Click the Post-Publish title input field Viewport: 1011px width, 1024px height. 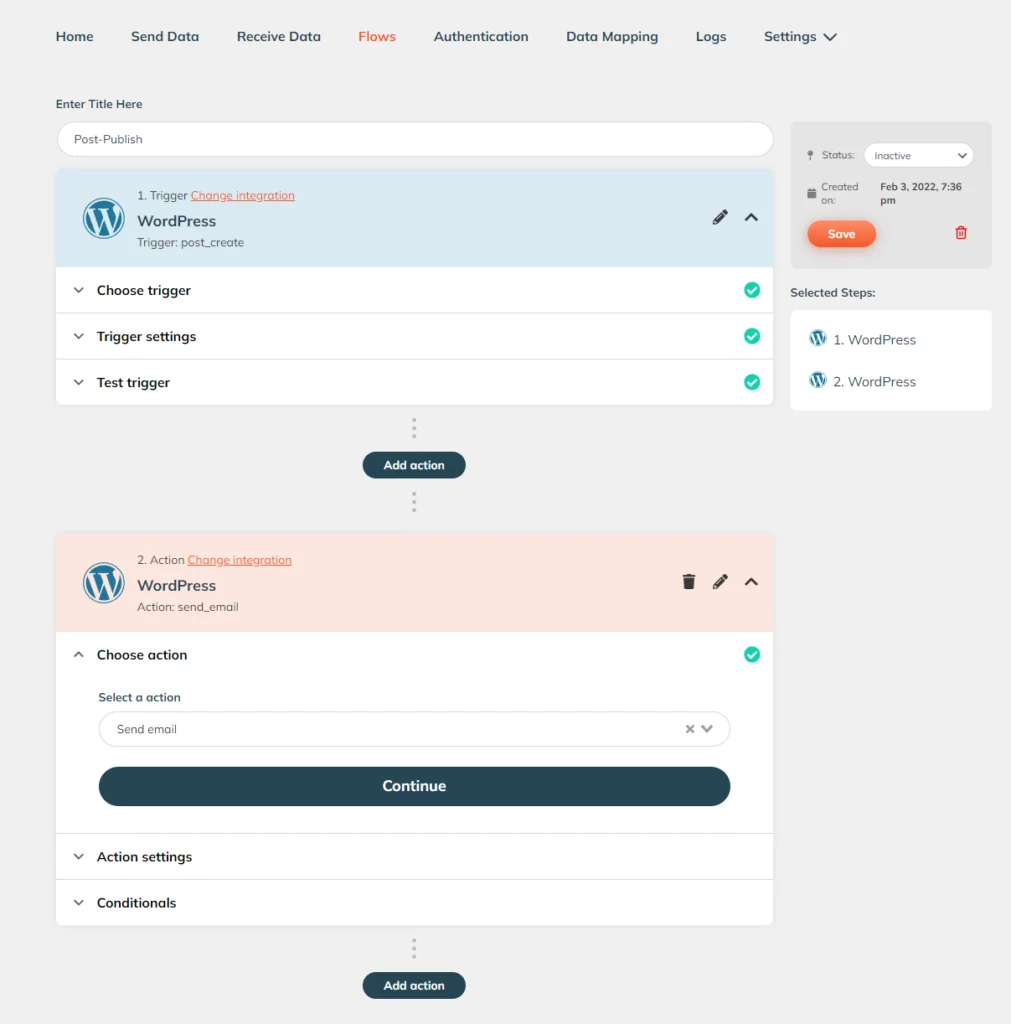[x=415, y=139]
